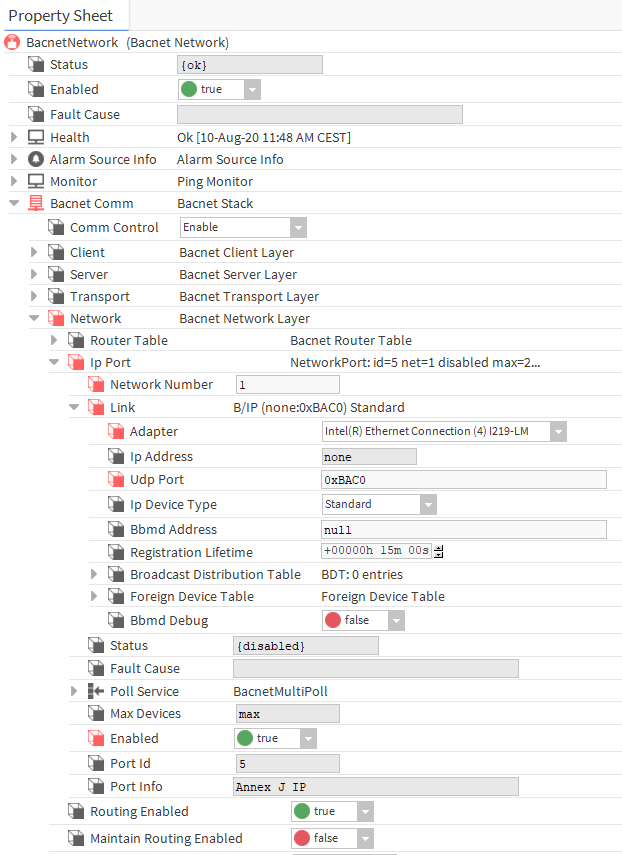
Task: Open the Comm Control Enable dropdown
Action: pyautogui.click(x=297, y=227)
